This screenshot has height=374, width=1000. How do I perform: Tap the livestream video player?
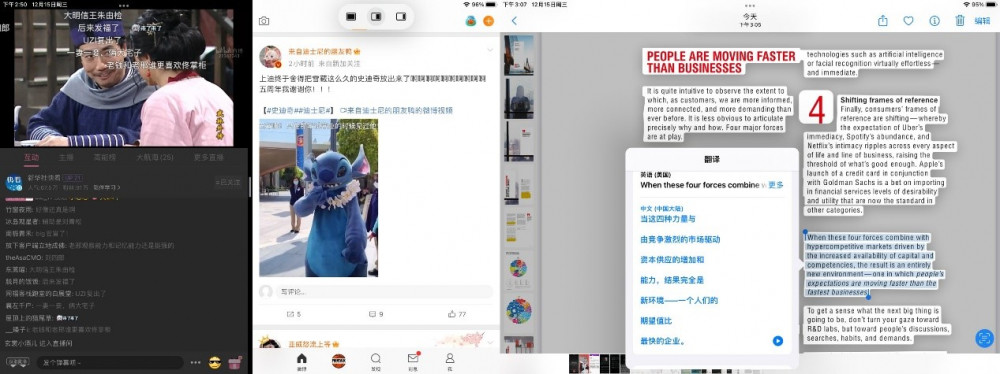[x=124, y=77]
